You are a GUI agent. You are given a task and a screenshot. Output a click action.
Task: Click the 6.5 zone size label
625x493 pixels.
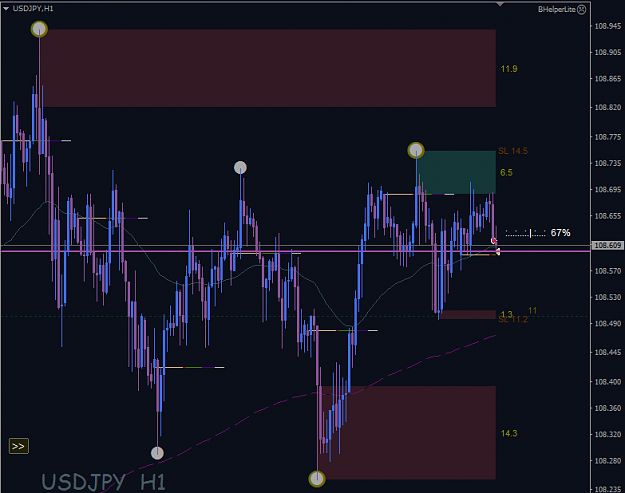coord(506,173)
